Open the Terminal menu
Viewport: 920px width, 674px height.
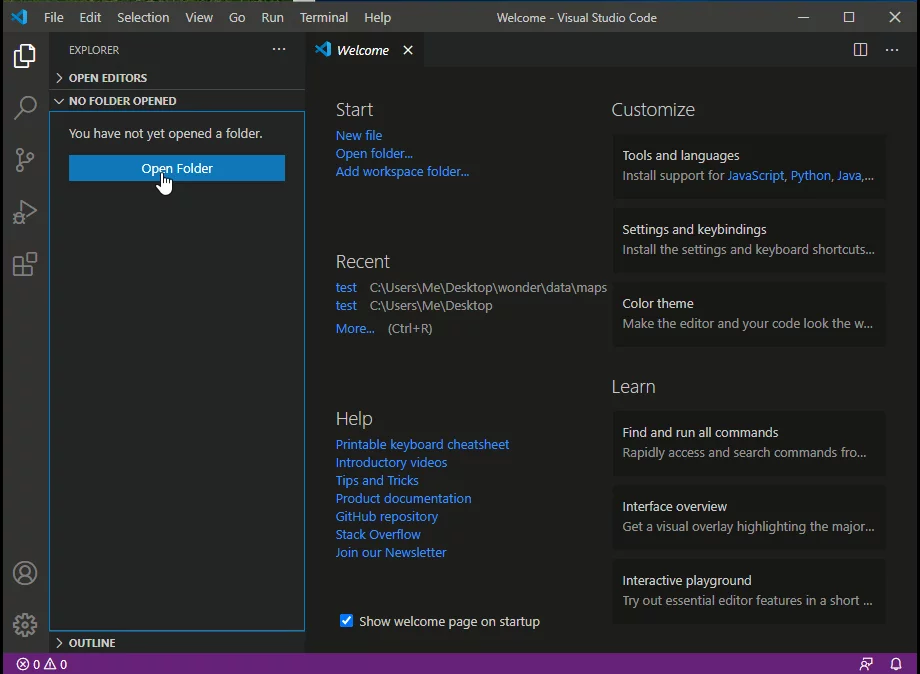[324, 18]
